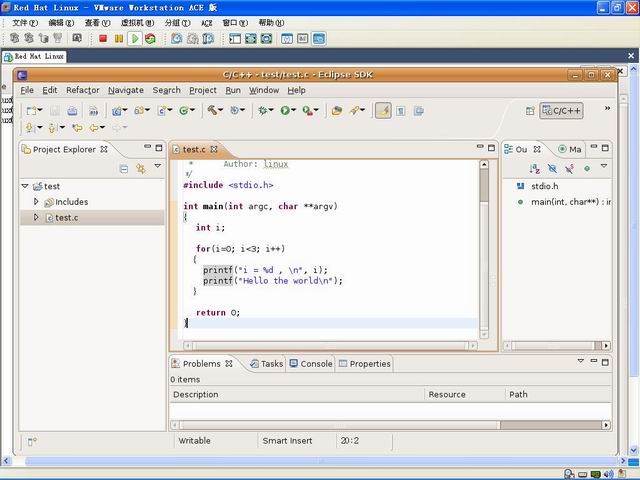Toggle Hide Fields in the Outline toolbar

click(552, 168)
